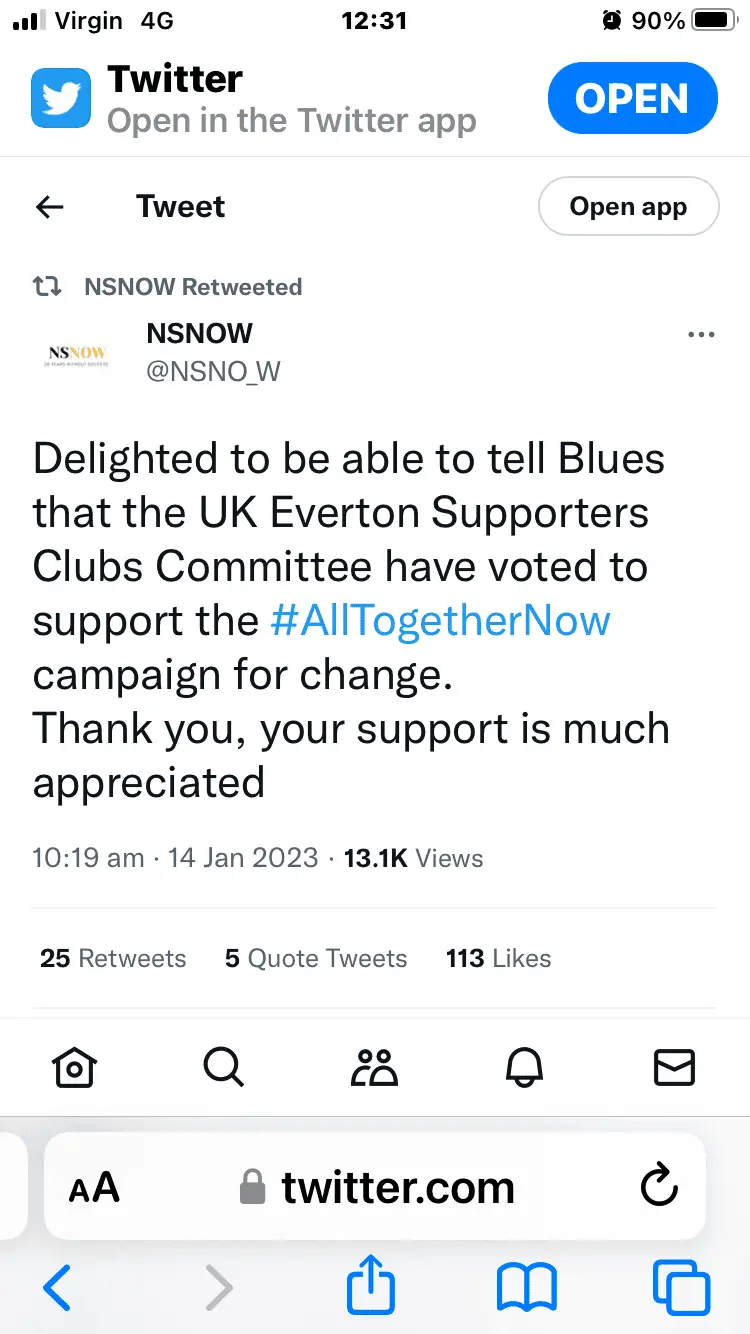This screenshot has width=750, height=1334.
Task: Open Twitter search with magnifier icon
Action: [223, 1068]
